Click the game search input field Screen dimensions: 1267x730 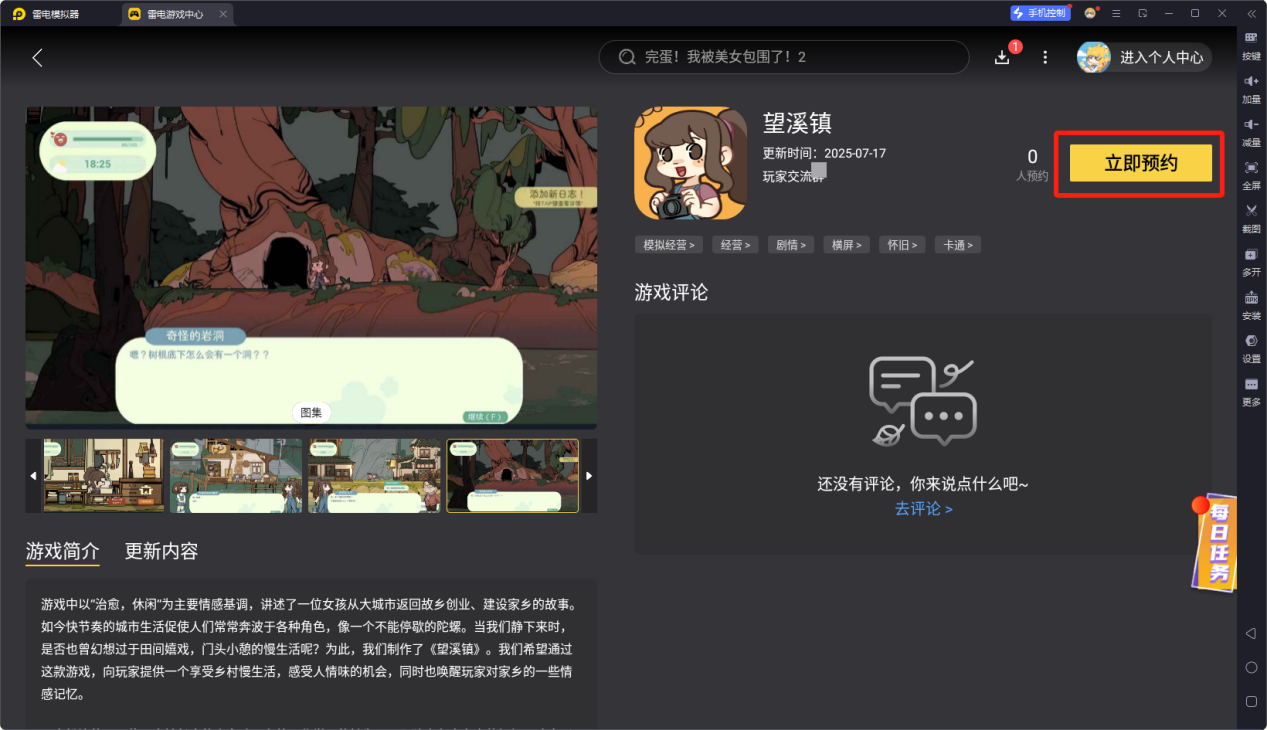784,57
